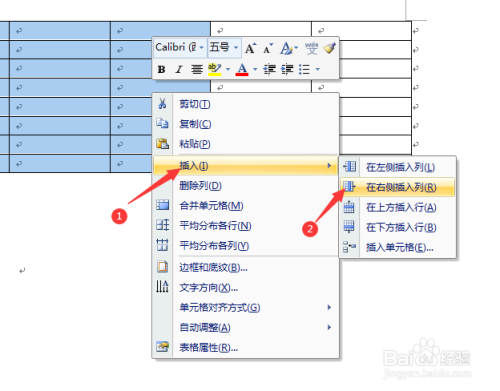Viewport: 500px width, 391px height.
Task: Choose 插入单元格(E)... entry
Action: (400, 247)
